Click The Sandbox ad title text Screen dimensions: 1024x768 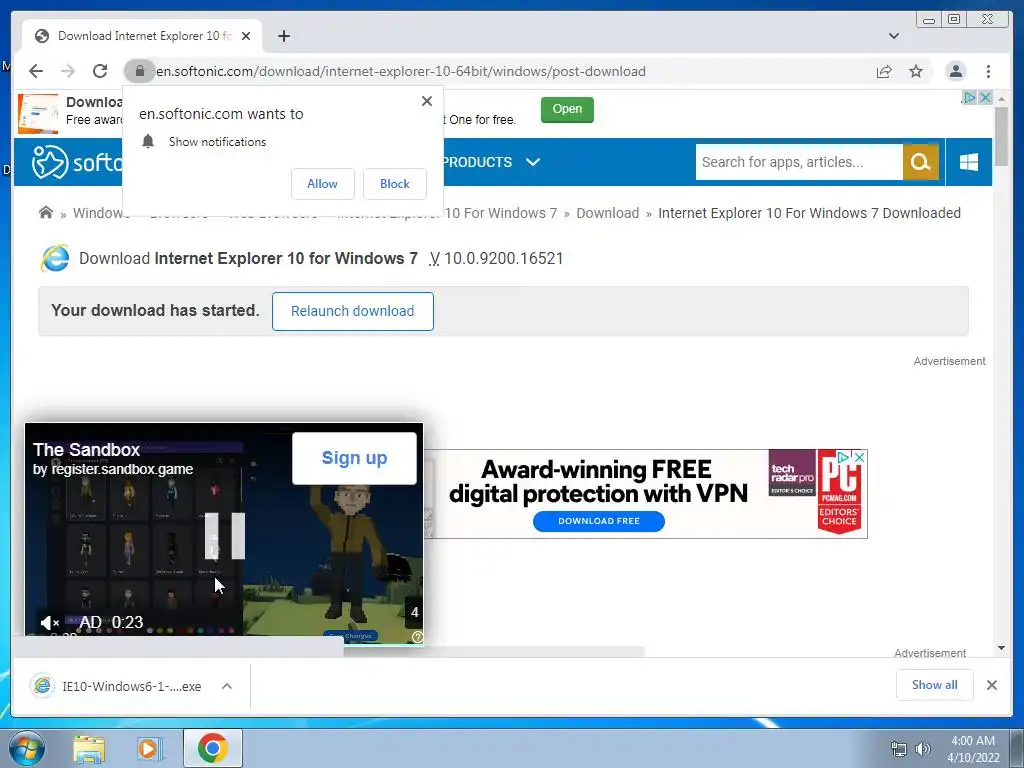[x=86, y=449]
